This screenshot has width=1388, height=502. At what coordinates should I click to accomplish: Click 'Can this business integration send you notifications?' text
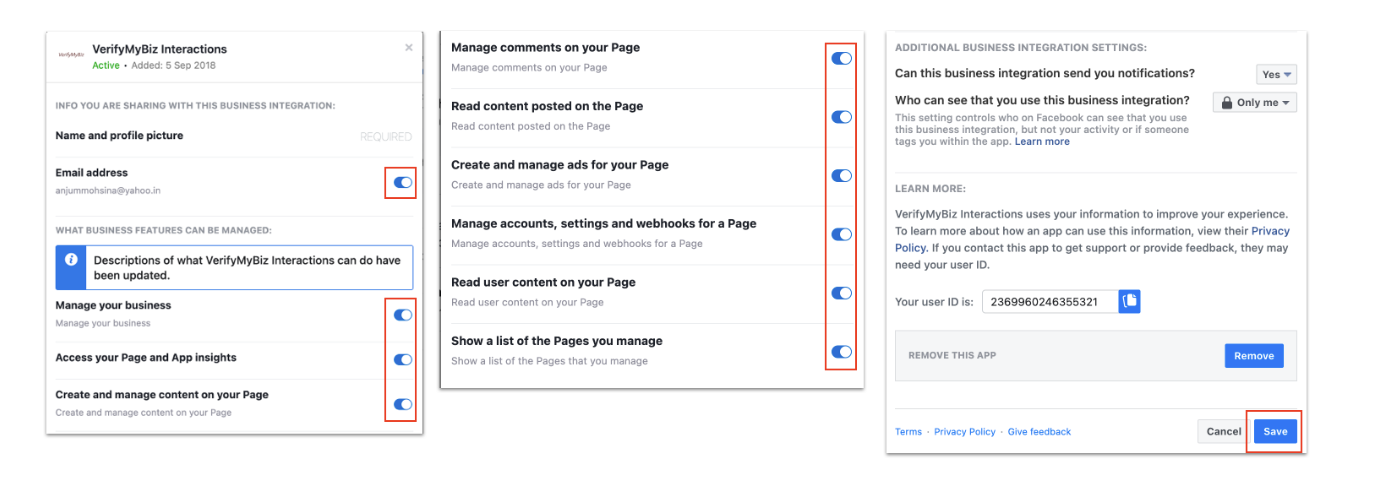1045,74
